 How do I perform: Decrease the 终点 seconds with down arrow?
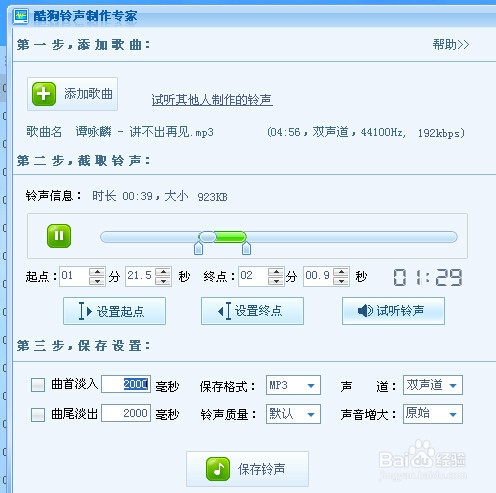[341, 281]
